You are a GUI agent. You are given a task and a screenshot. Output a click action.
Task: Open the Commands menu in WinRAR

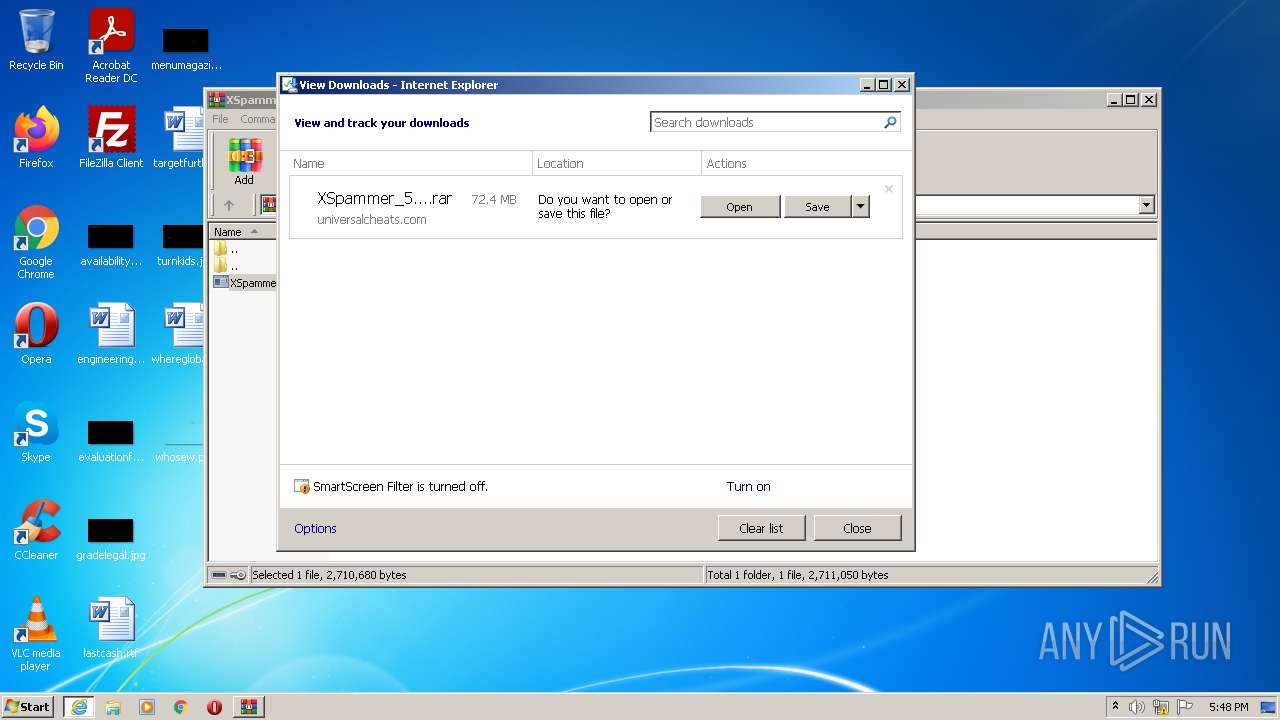[256, 119]
